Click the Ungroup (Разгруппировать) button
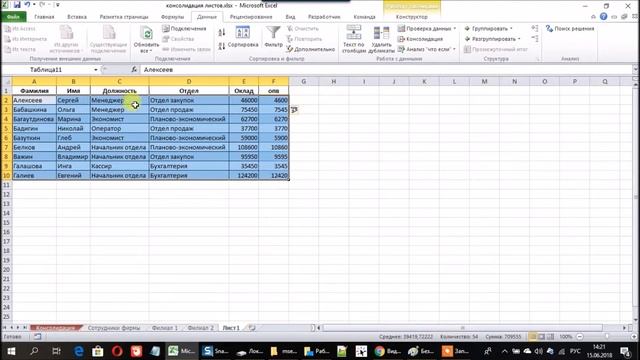Image resolution: width=640 pixels, height=360 pixels. point(490,39)
